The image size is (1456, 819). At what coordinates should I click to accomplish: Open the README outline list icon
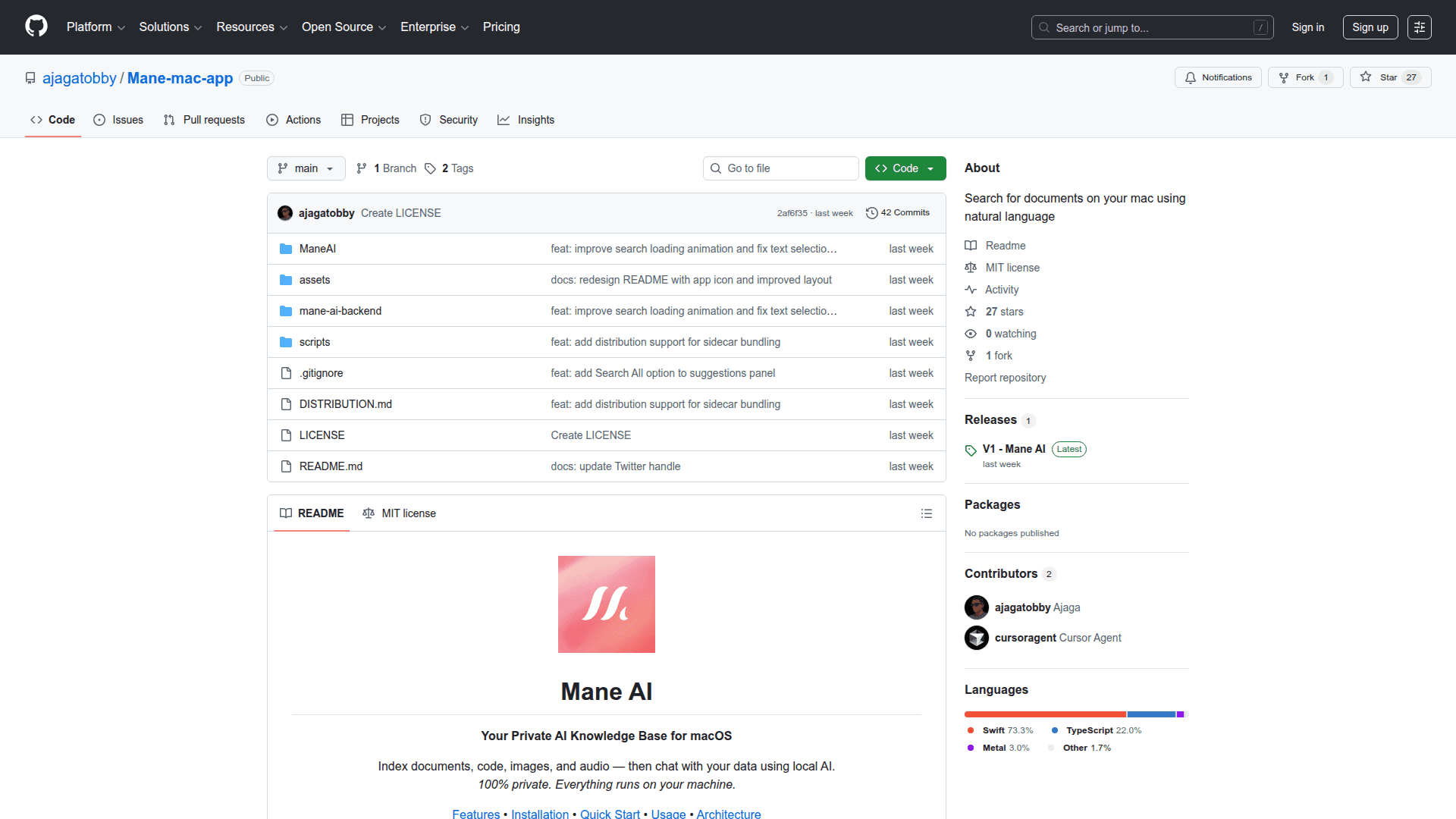(x=926, y=513)
